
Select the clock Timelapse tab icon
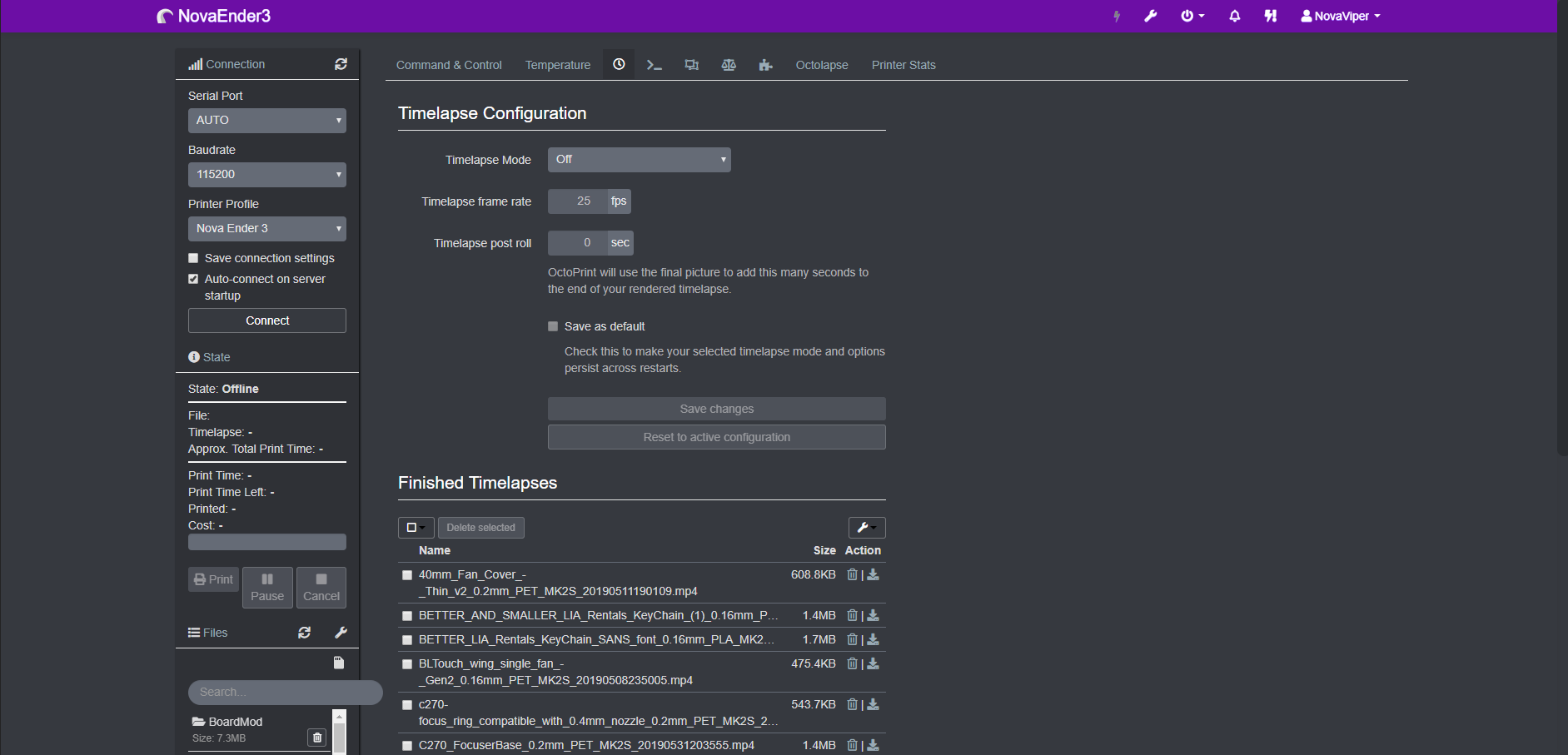pos(618,64)
